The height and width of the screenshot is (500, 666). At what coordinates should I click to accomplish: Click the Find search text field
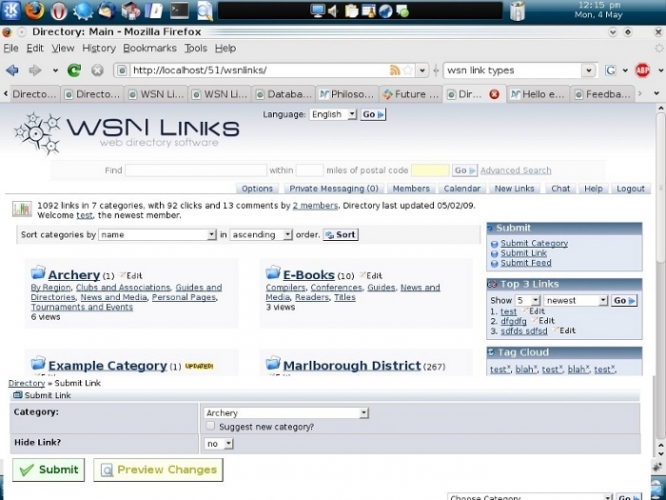[195, 171]
